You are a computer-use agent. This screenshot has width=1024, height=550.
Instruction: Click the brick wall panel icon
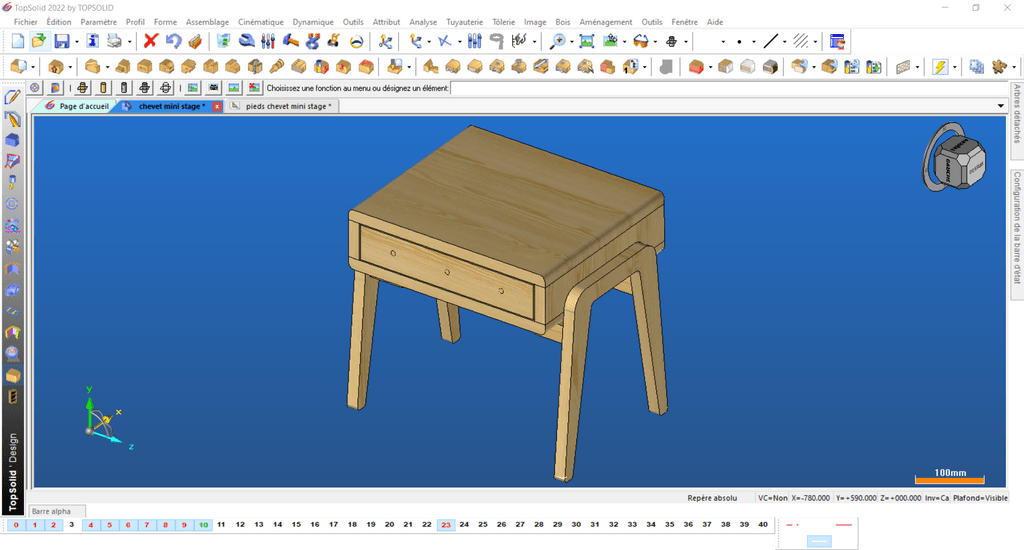[x=903, y=67]
